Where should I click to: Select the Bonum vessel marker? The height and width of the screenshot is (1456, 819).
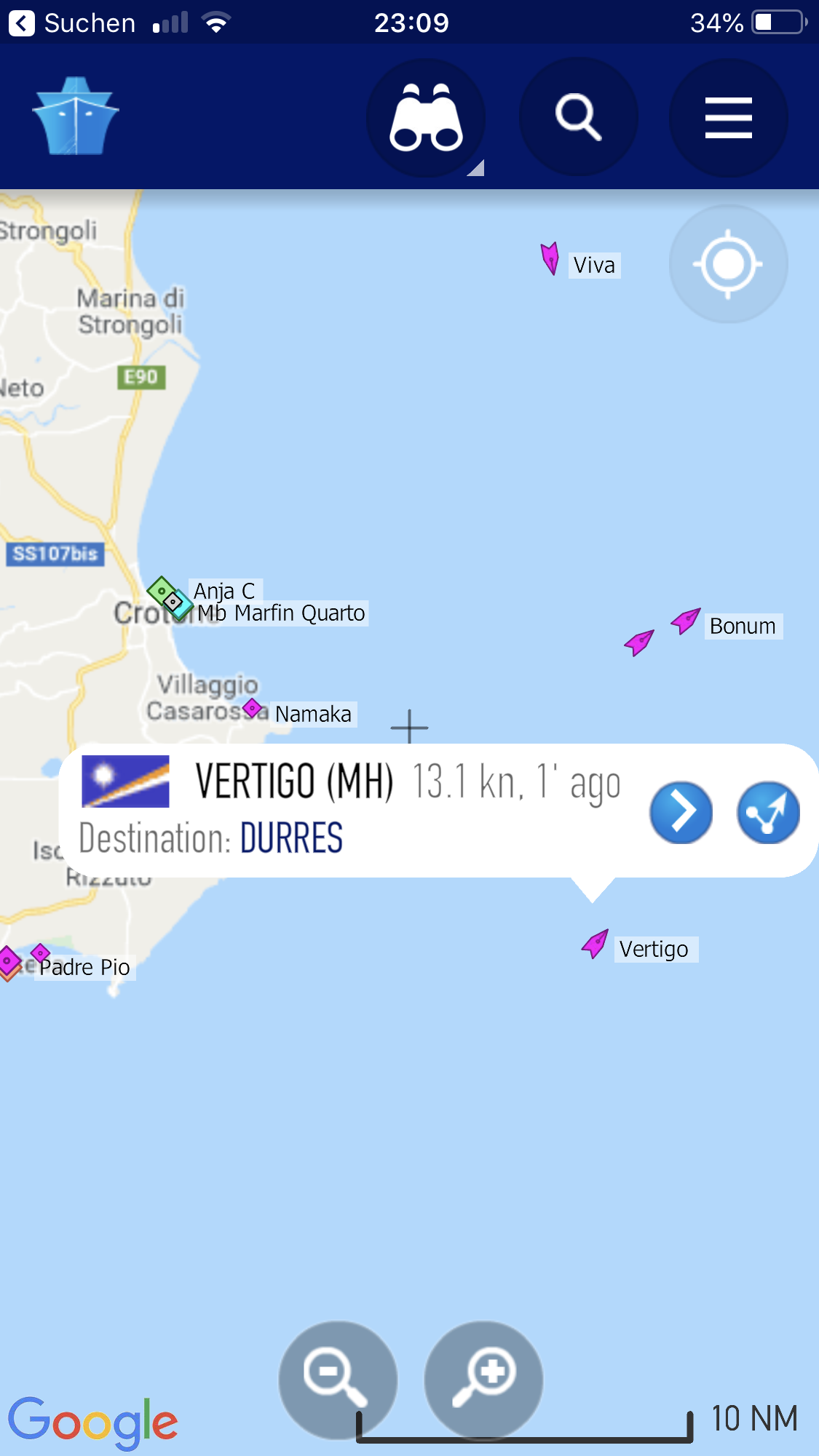[x=685, y=621]
